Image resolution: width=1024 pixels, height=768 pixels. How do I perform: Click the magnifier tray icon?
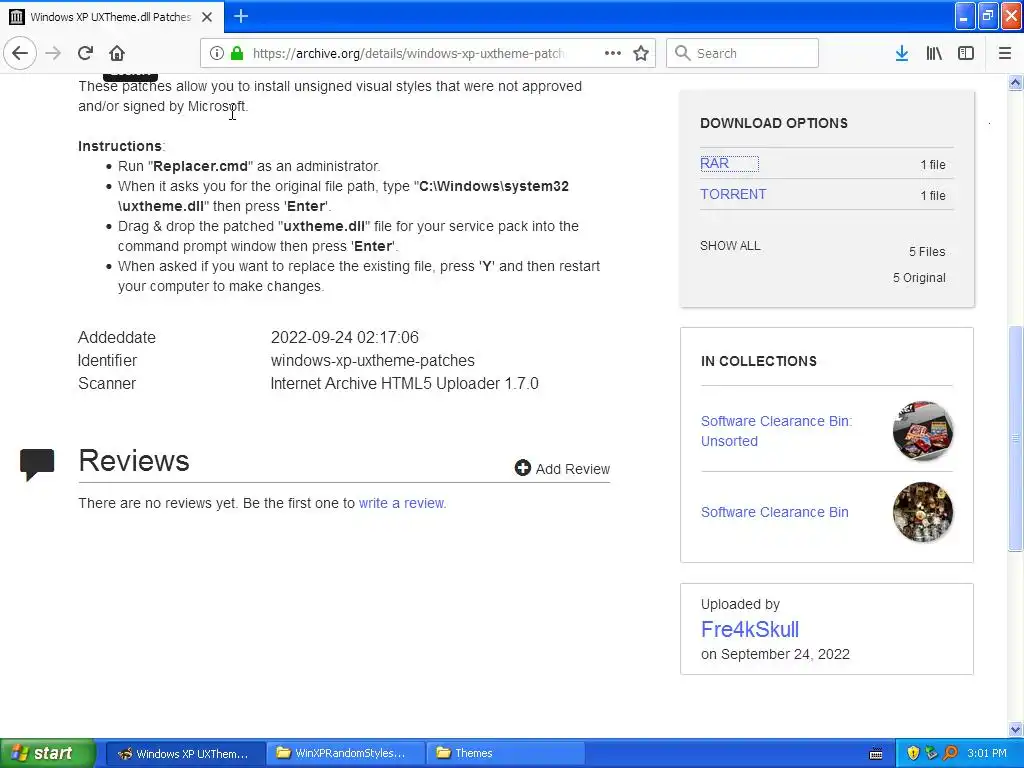(950, 753)
